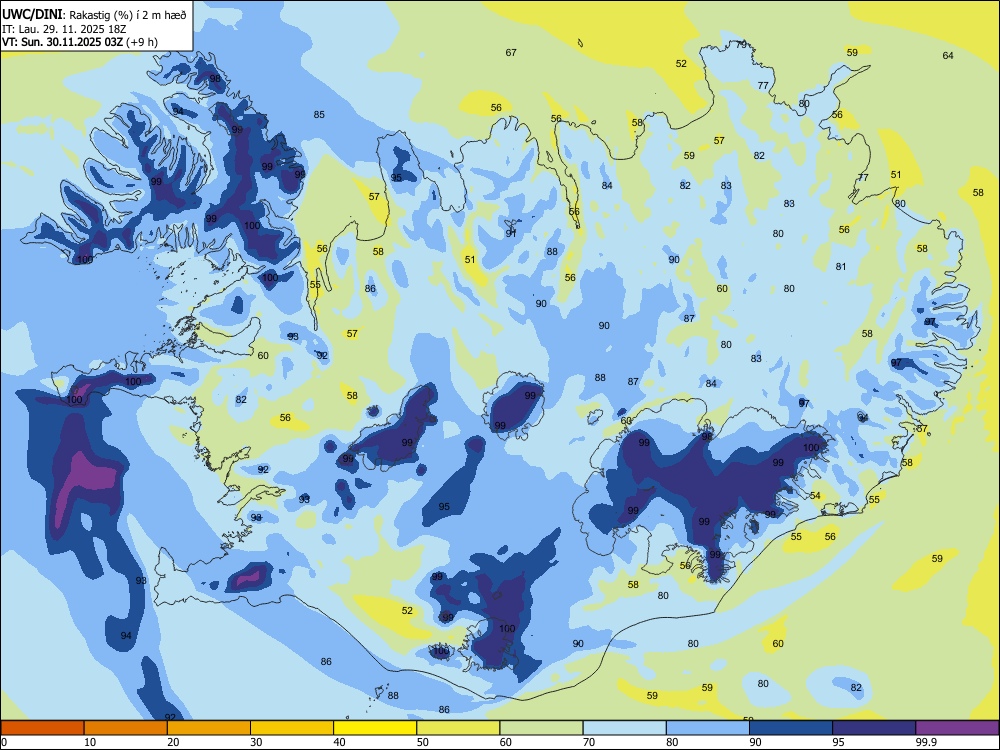Click the 40–50% bright yellow legend swatch
Image resolution: width=1000 pixels, height=750 pixels.
pos(375,728)
